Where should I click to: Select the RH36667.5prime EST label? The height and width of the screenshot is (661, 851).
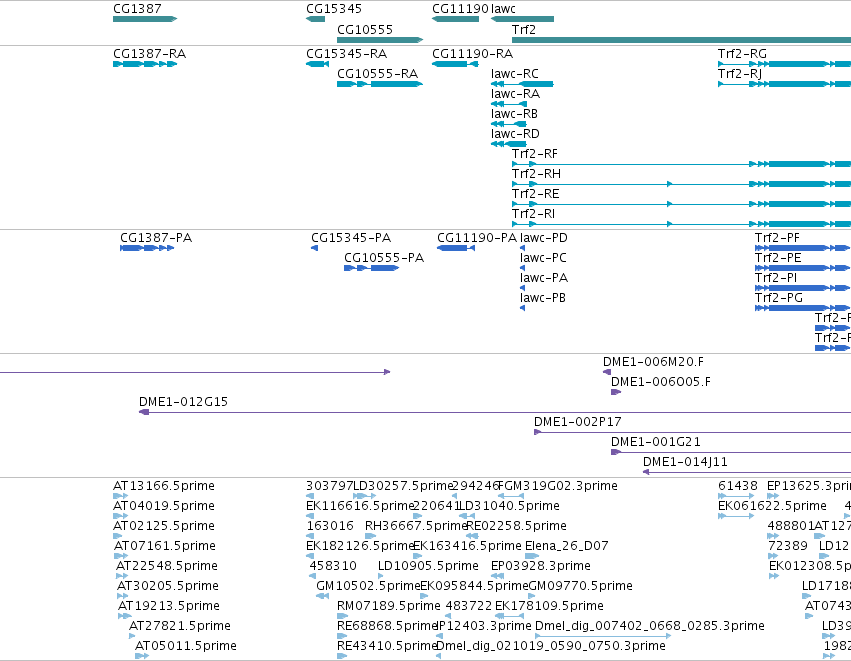coord(415,526)
